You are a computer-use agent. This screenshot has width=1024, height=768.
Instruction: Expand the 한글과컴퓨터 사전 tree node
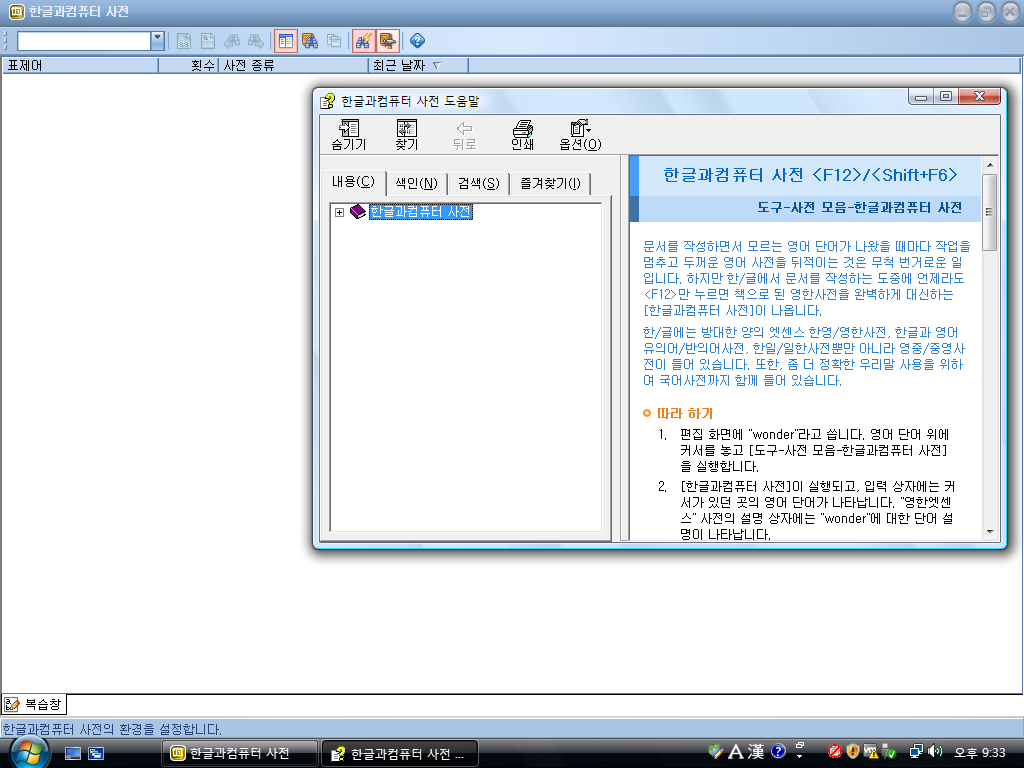340,212
